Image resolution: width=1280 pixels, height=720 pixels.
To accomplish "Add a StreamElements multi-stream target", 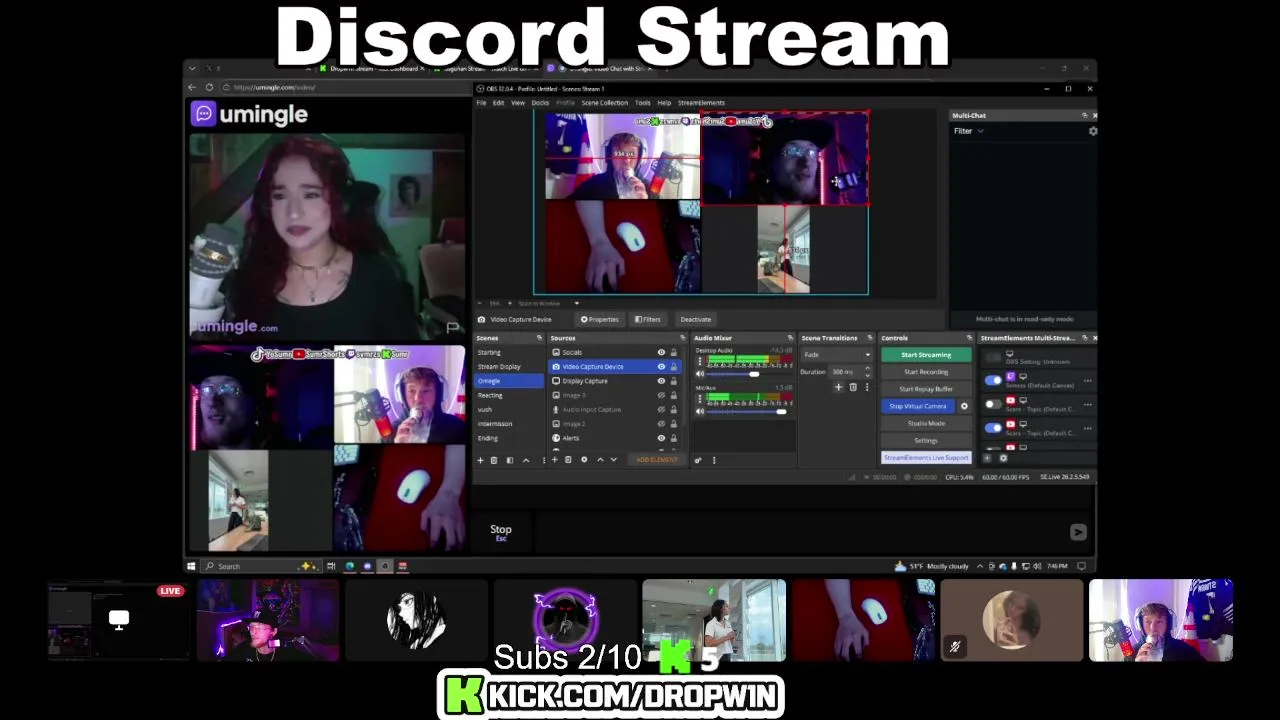I will 988,458.
